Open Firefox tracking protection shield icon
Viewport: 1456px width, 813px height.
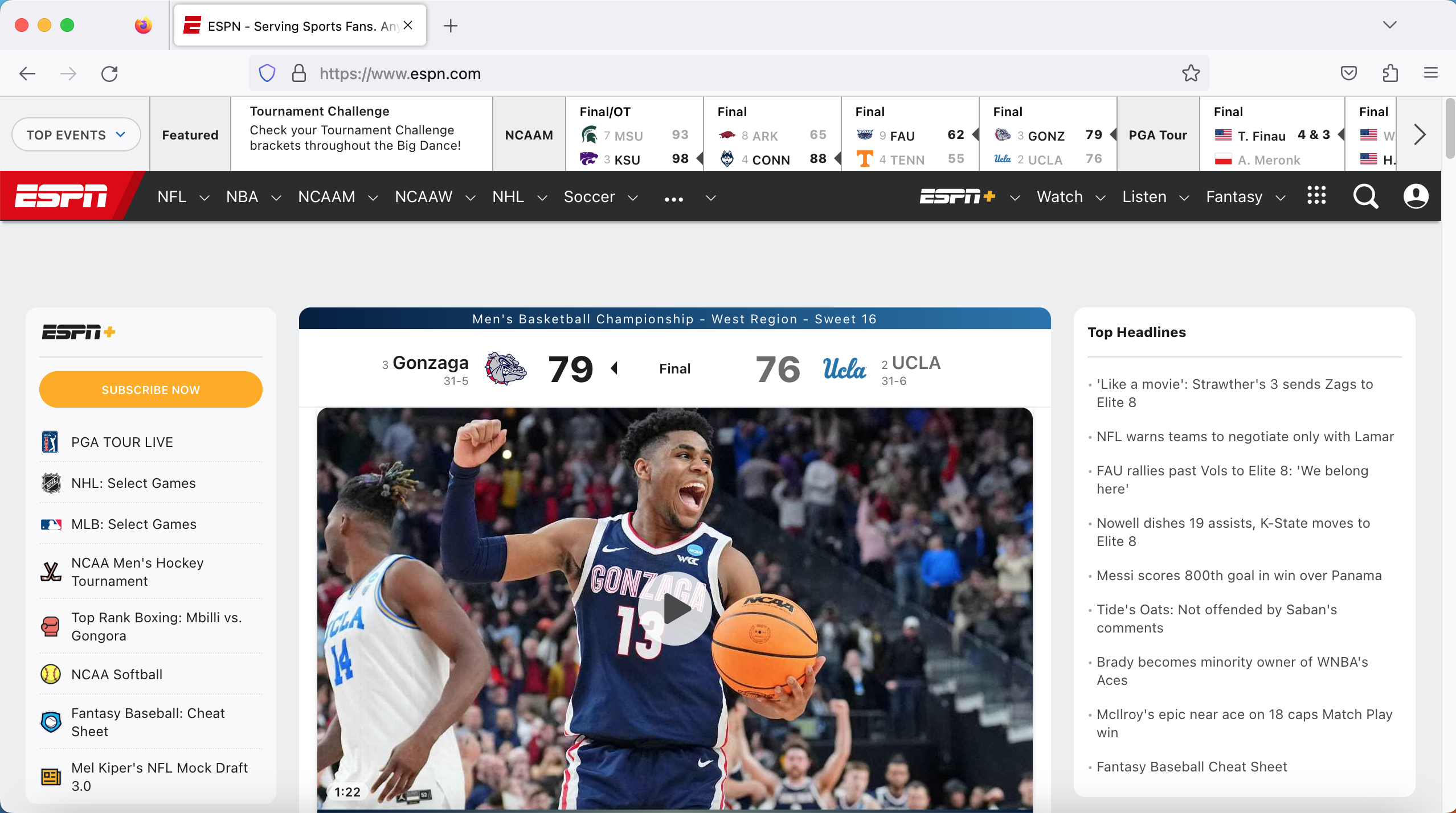click(265, 73)
